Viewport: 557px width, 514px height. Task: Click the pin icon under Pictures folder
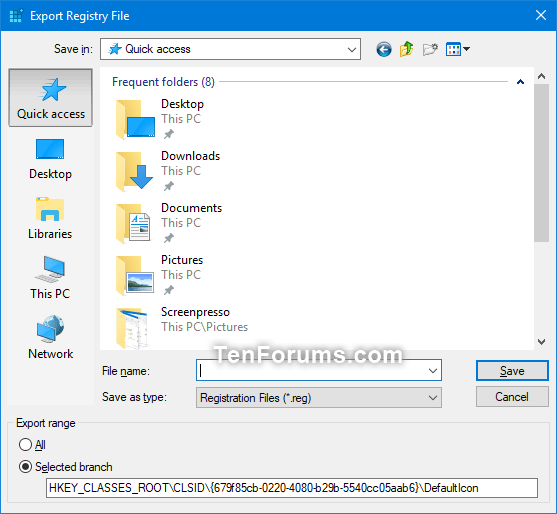(169, 290)
